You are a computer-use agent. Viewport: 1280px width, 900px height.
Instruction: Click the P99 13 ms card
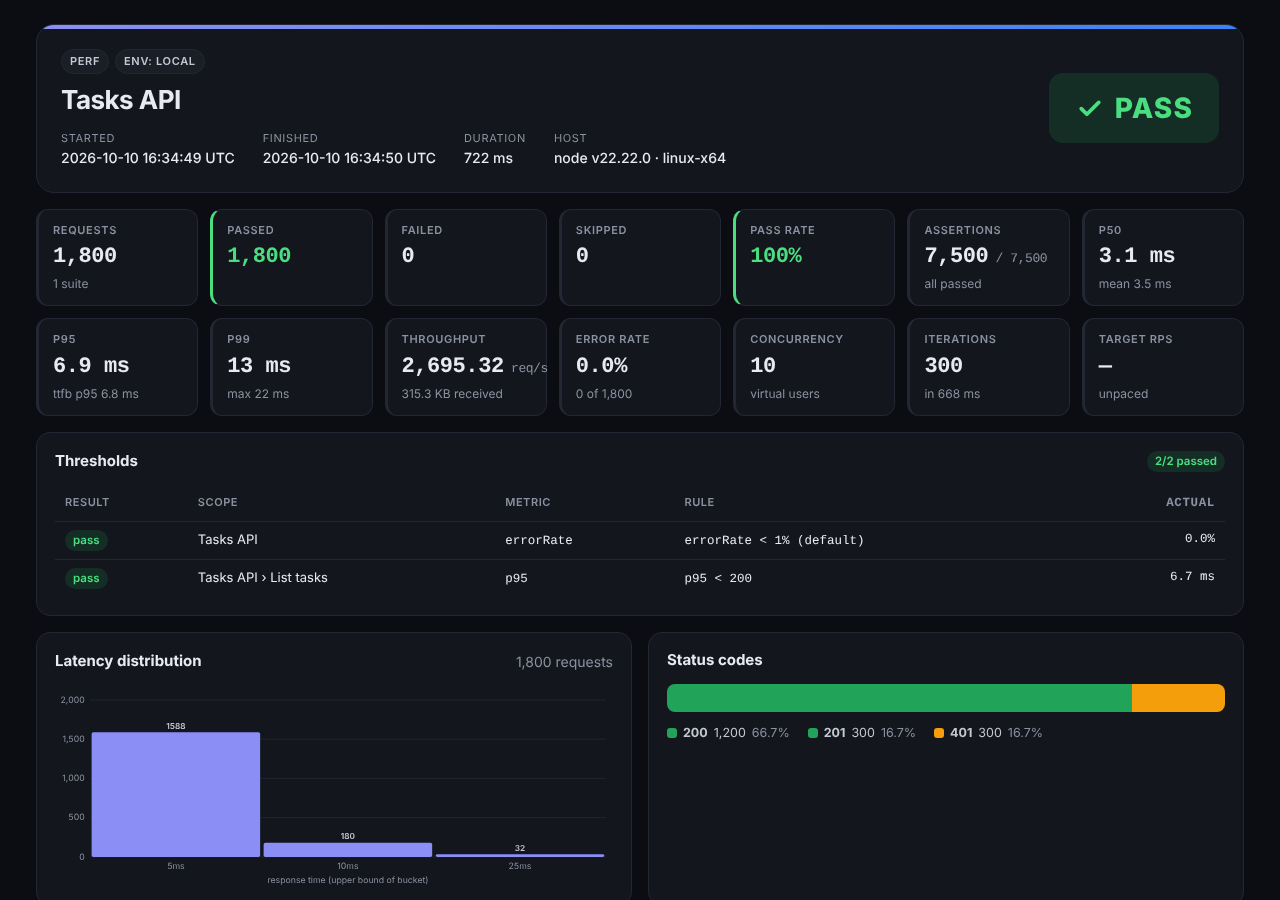291,367
